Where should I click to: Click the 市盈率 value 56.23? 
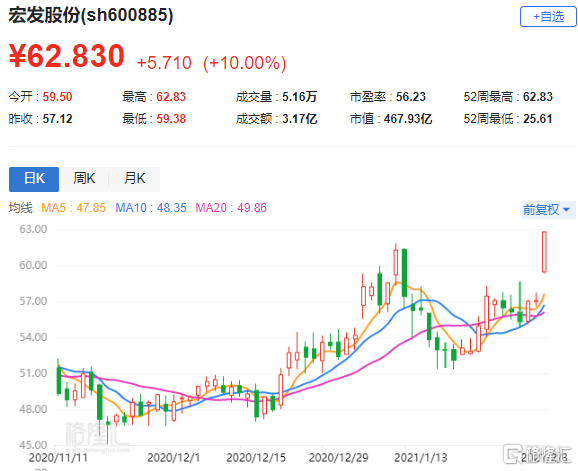click(411, 97)
